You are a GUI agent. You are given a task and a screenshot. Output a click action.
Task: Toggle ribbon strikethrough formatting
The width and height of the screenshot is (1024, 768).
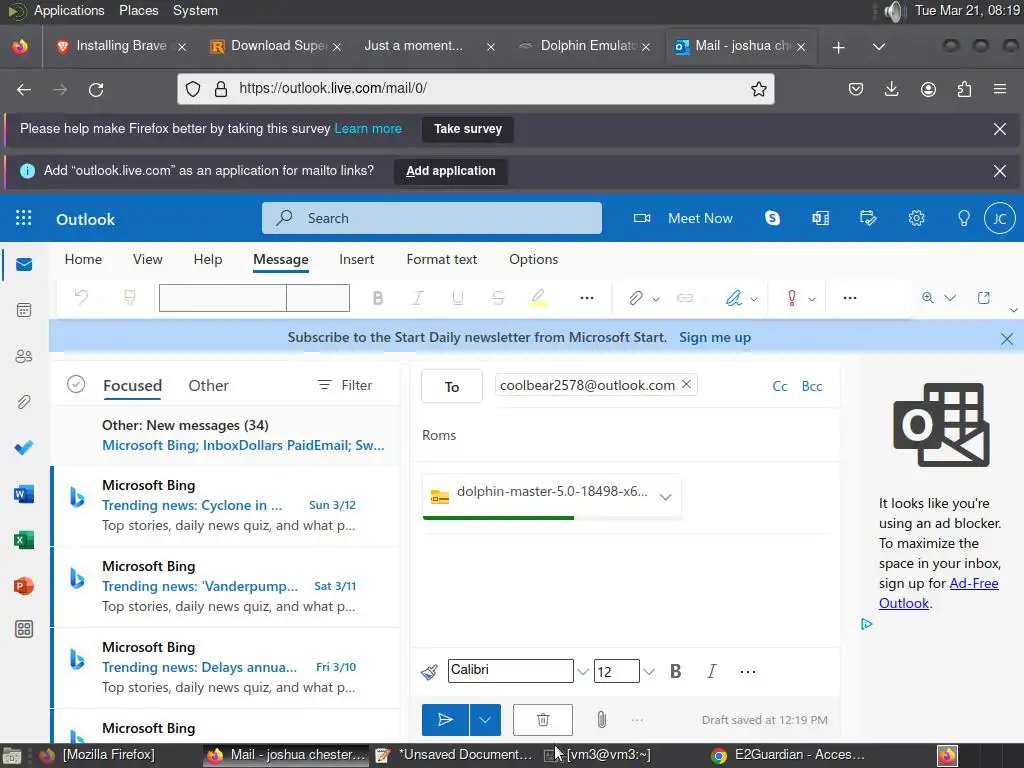pyautogui.click(x=498, y=298)
